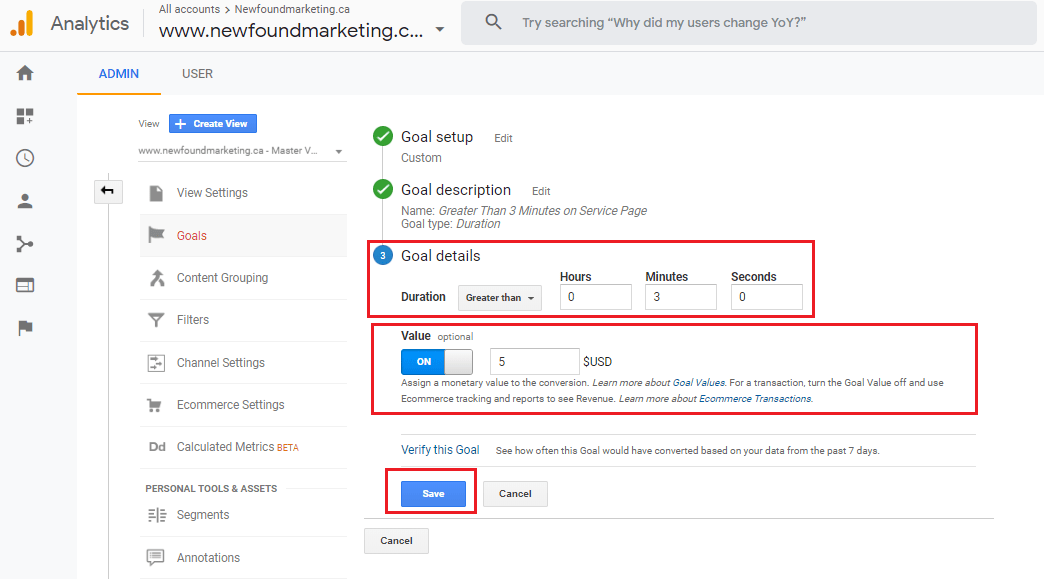Expand the account property selector arrow
Image resolution: width=1044 pixels, height=579 pixels.
(x=440, y=29)
